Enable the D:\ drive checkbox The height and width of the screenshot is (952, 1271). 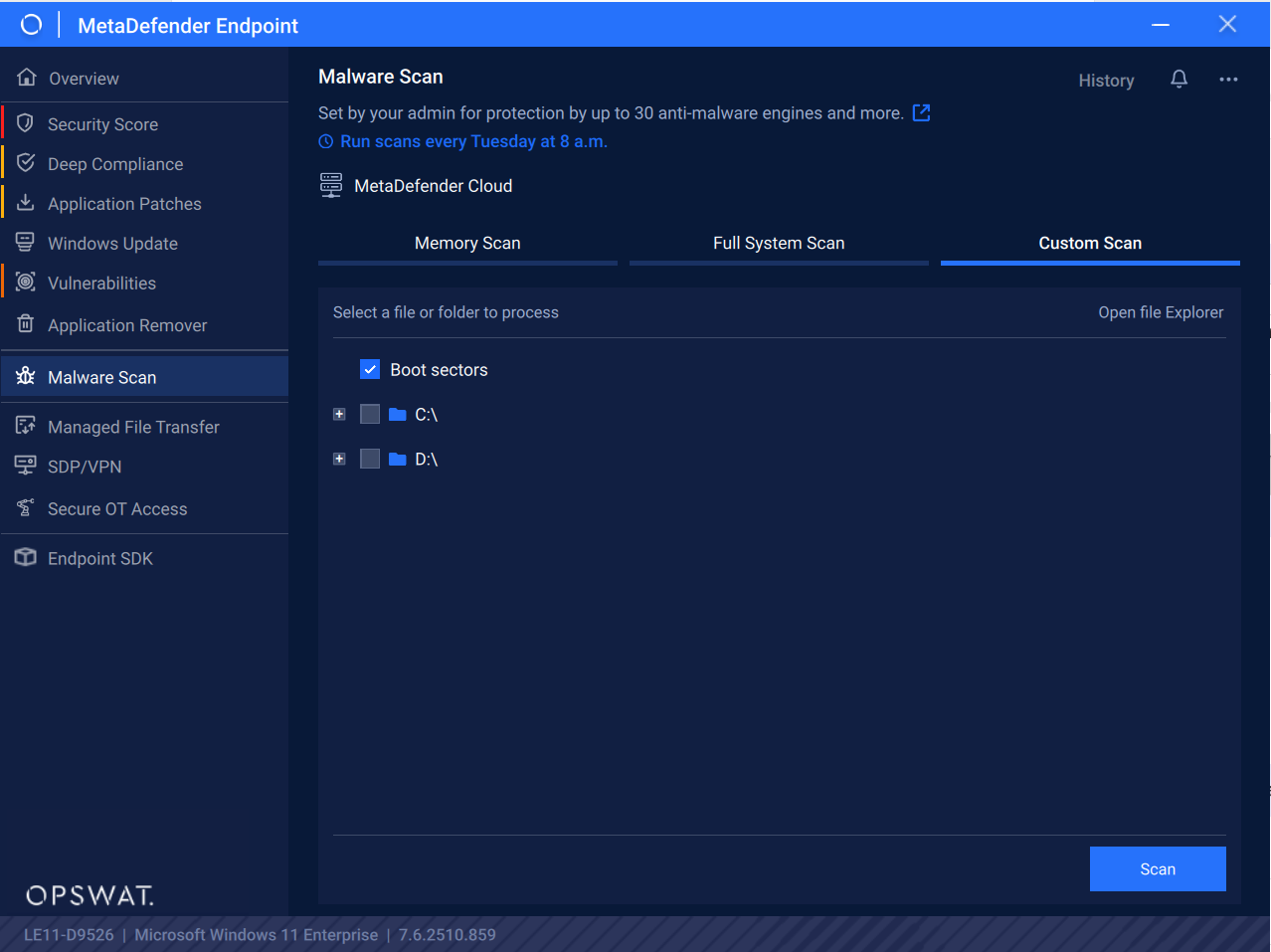tap(370, 459)
